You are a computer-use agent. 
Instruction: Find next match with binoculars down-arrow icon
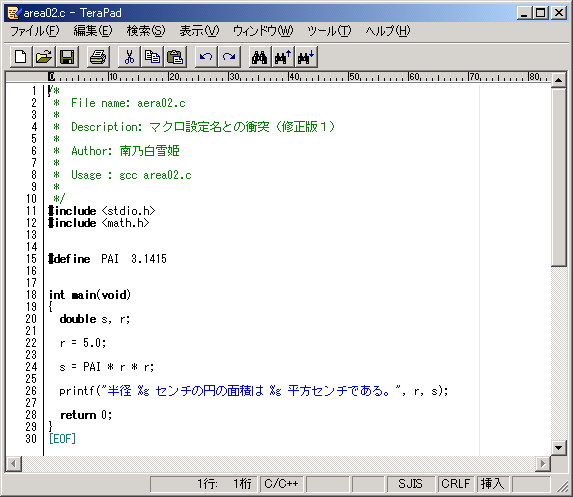306,57
